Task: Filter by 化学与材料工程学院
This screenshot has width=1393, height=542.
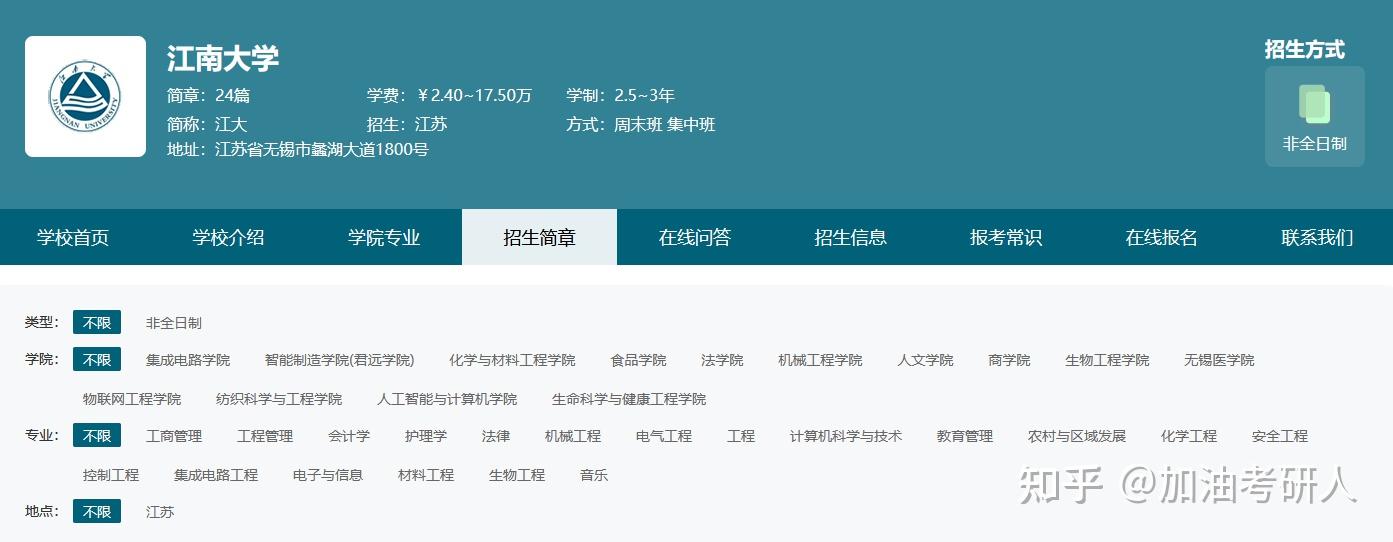Action: [512, 360]
